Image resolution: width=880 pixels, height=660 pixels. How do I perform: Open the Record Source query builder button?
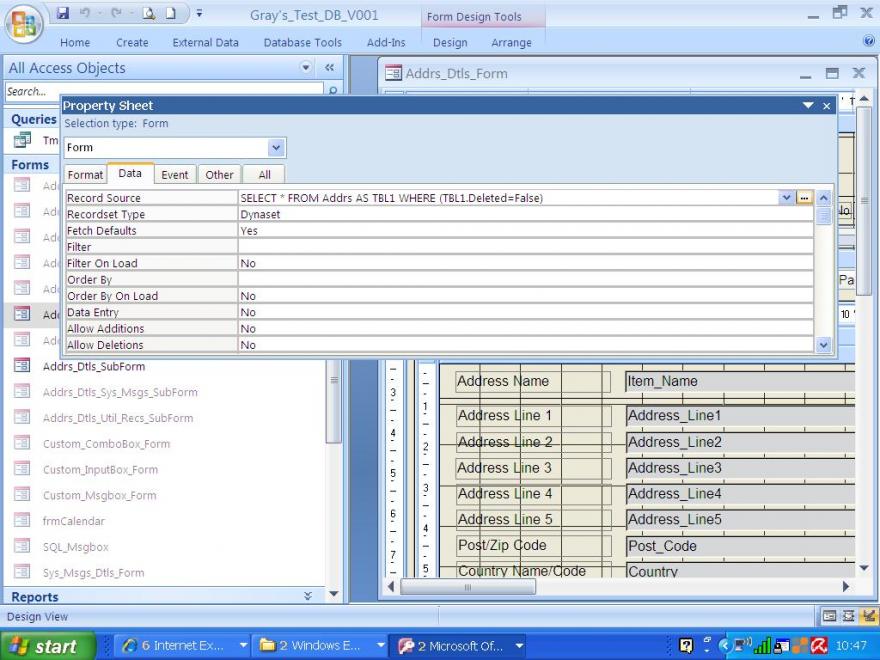[803, 198]
